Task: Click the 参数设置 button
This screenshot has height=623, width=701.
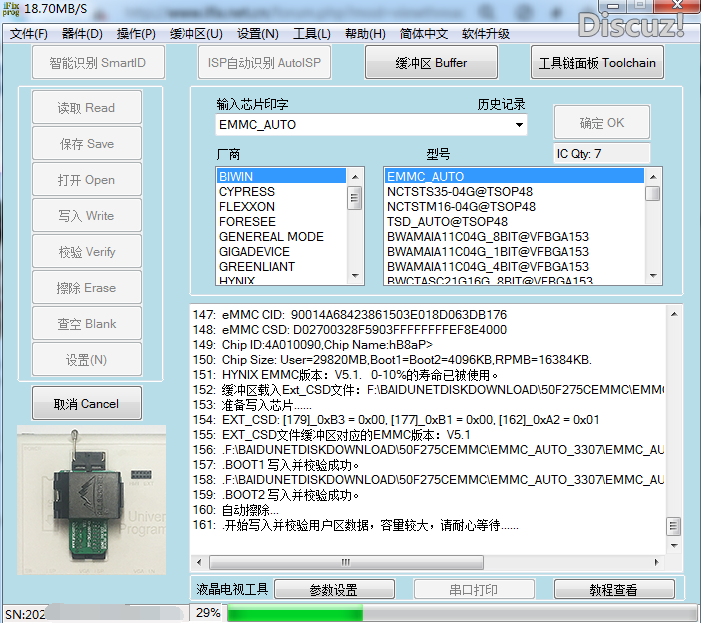Action: 334,589
